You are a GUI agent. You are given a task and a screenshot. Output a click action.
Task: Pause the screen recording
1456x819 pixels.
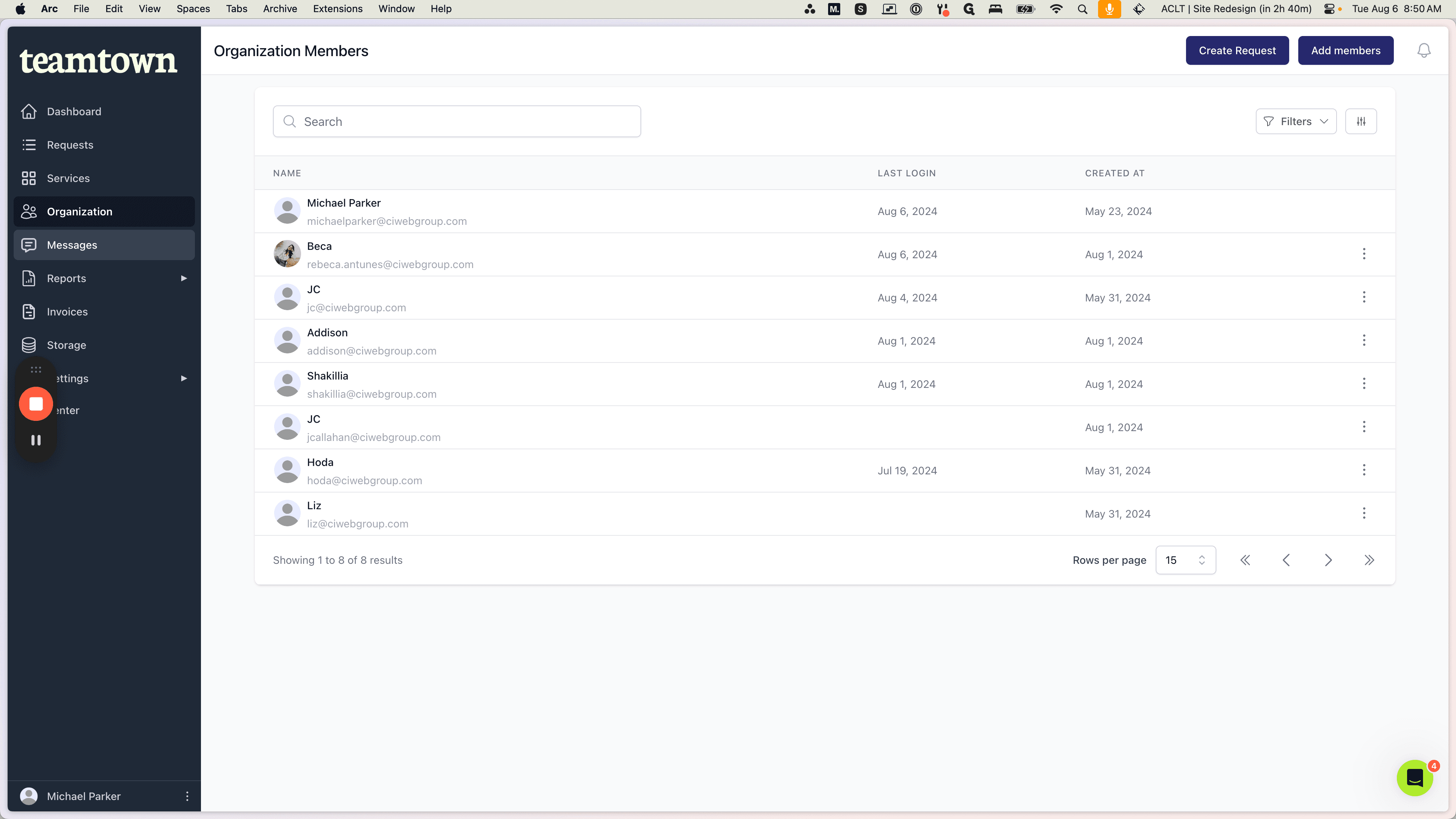click(36, 440)
